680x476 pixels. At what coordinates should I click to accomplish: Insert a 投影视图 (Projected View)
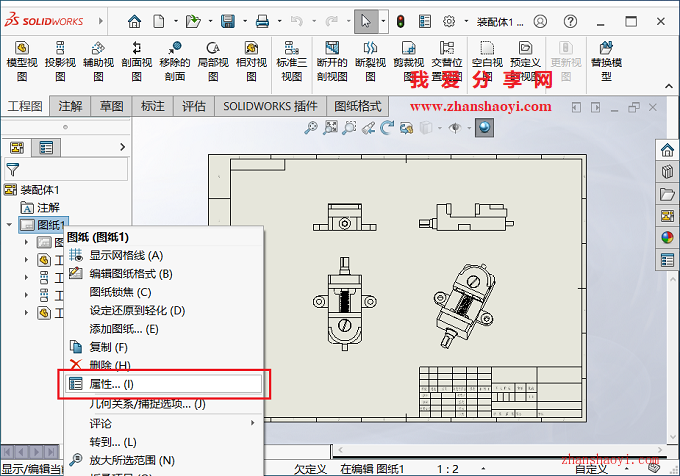point(60,62)
